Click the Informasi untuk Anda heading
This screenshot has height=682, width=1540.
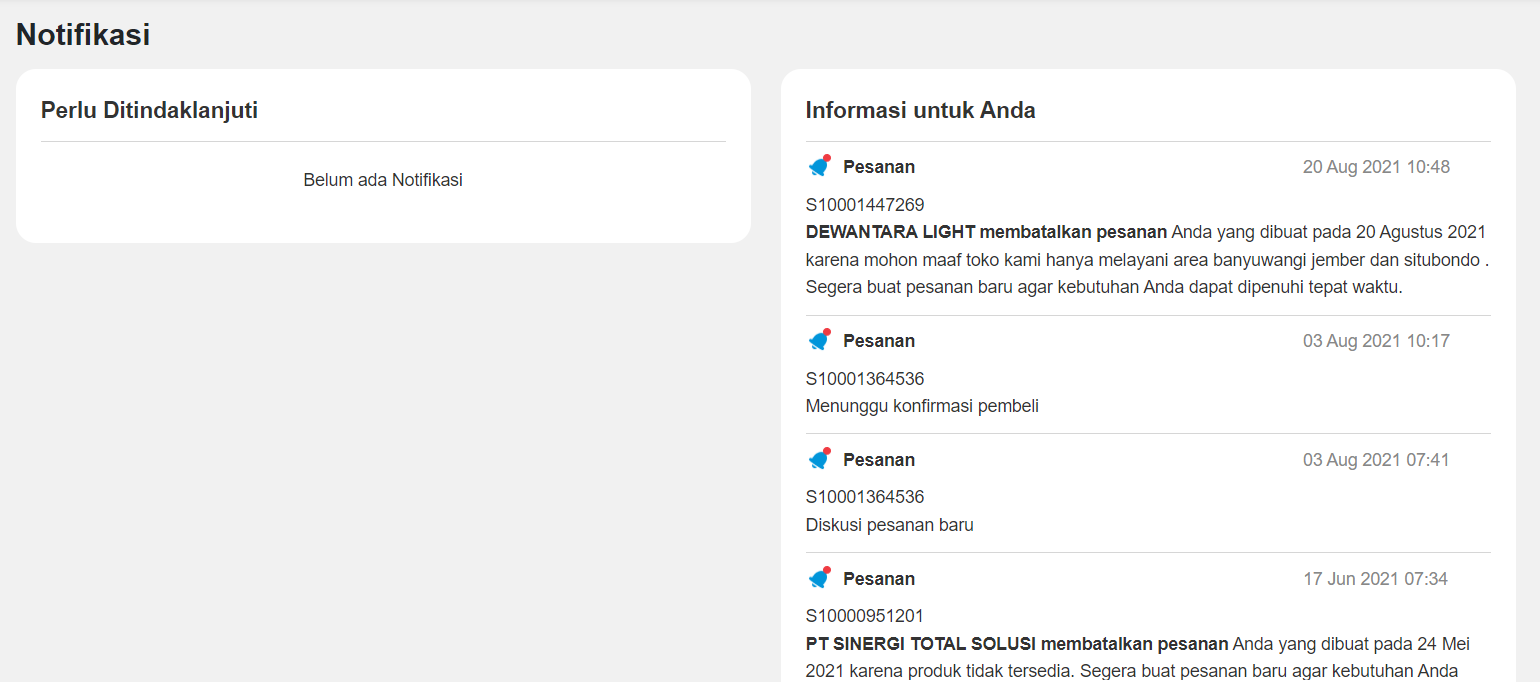(x=920, y=110)
